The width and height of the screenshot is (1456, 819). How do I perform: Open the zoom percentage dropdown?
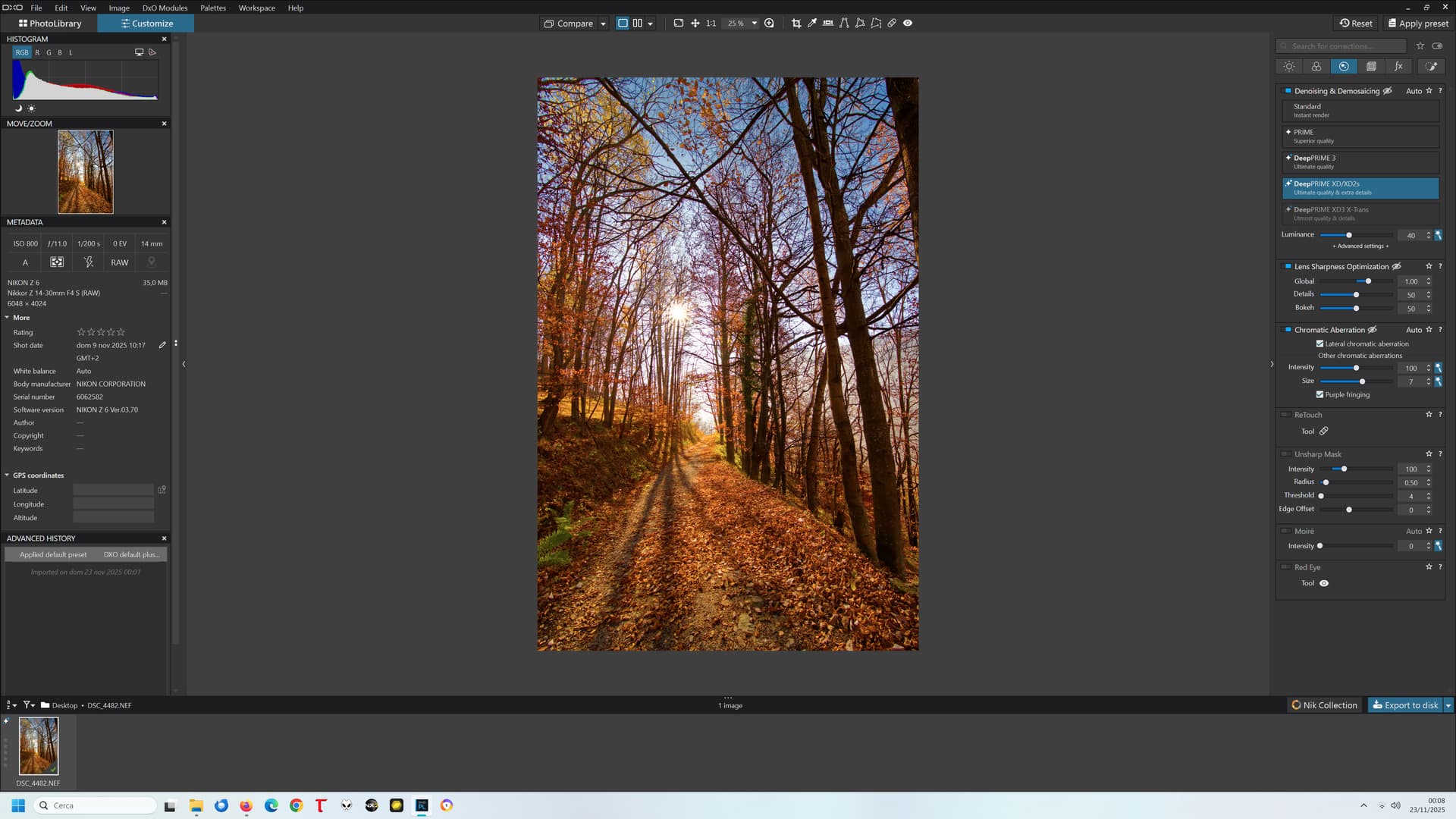point(754,24)
